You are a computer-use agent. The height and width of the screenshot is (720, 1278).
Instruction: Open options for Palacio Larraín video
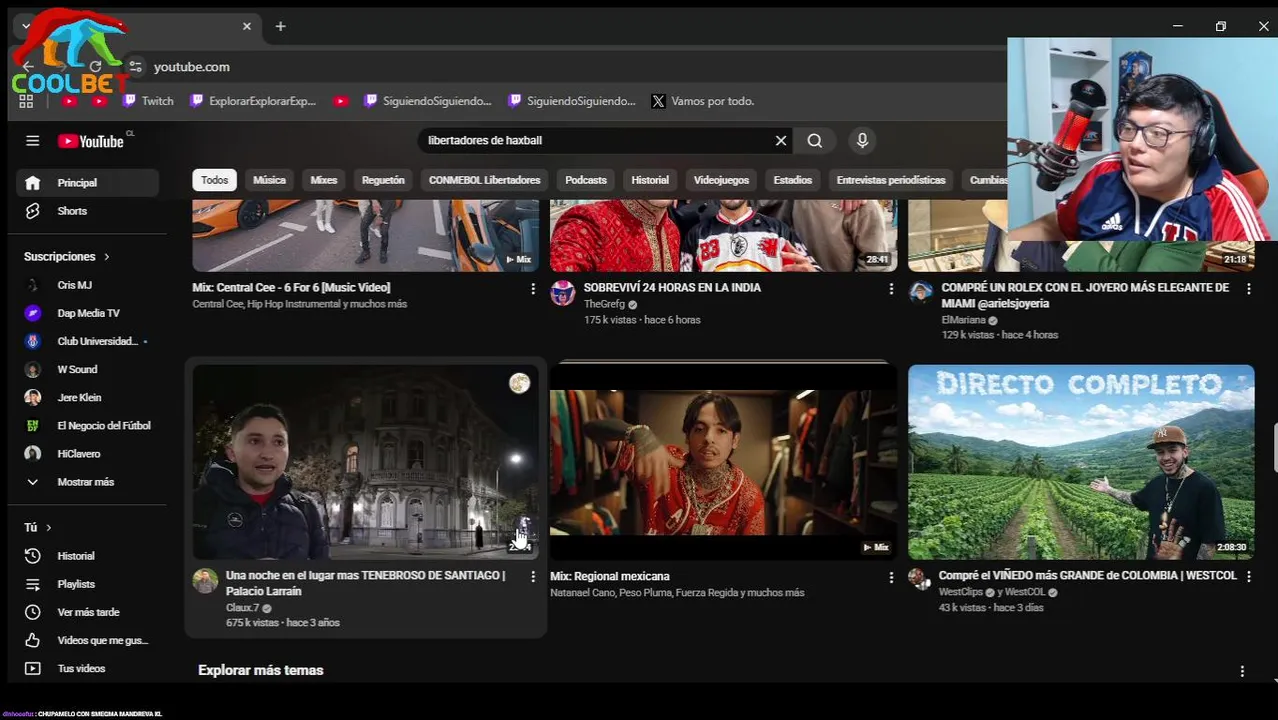(533, 576)
